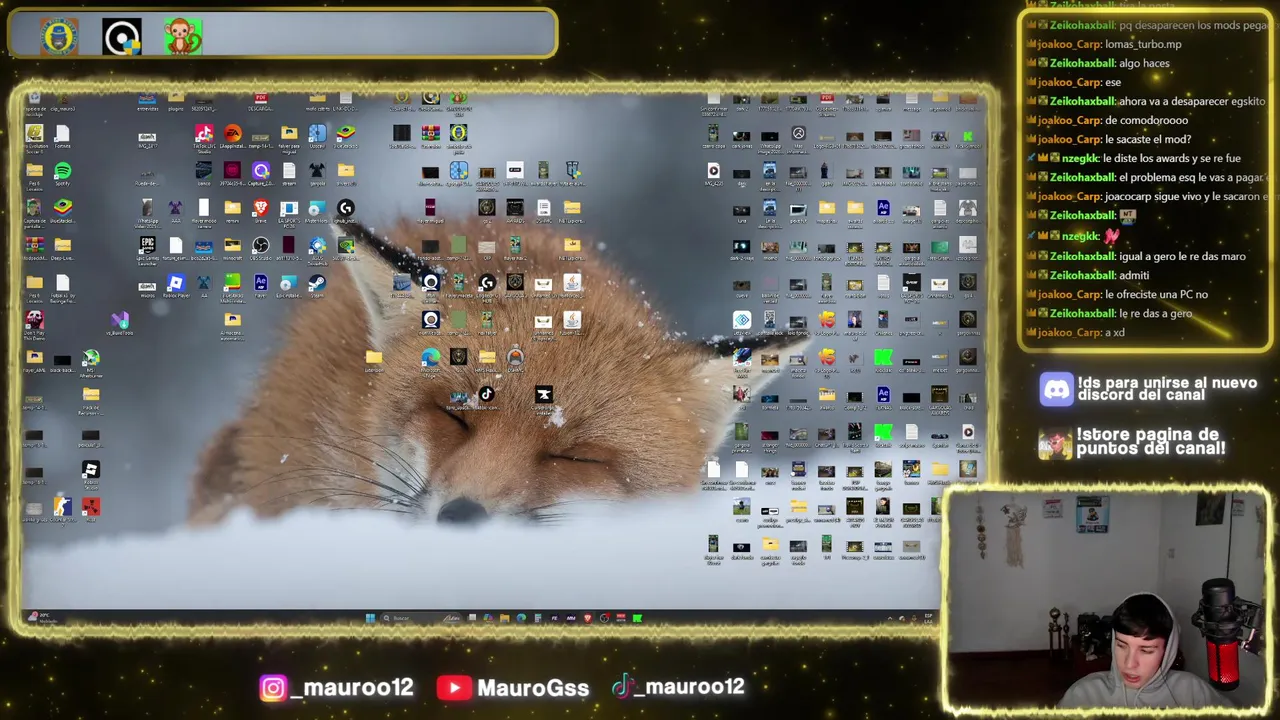Open the PDF file at desktop top-right
Screen dimensions: 1280x720
(x=826, y=99)
